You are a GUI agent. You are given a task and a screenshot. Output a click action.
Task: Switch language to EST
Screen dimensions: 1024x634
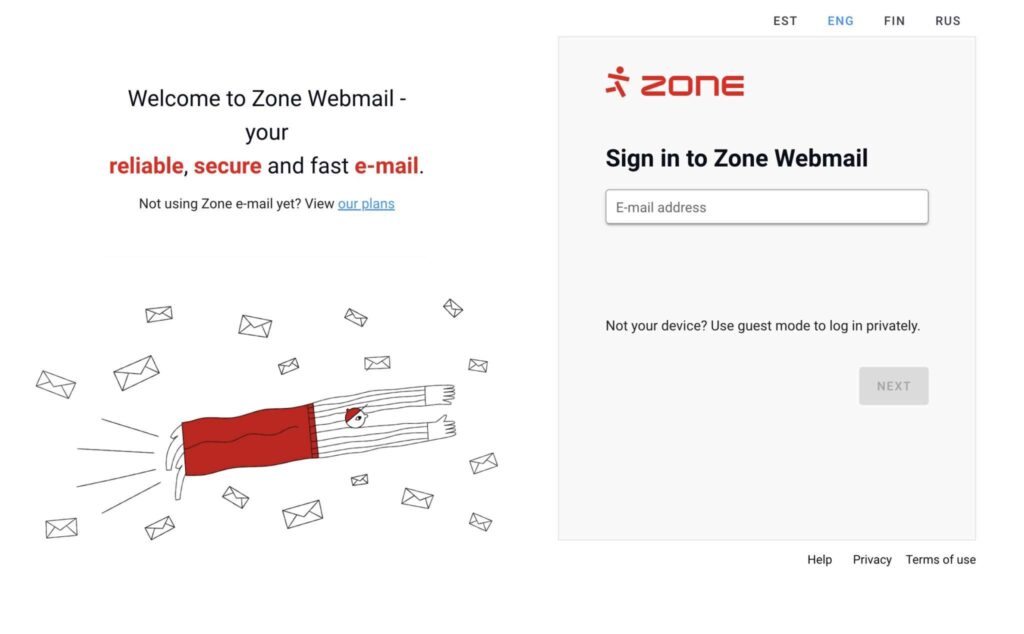pos(785,21)
